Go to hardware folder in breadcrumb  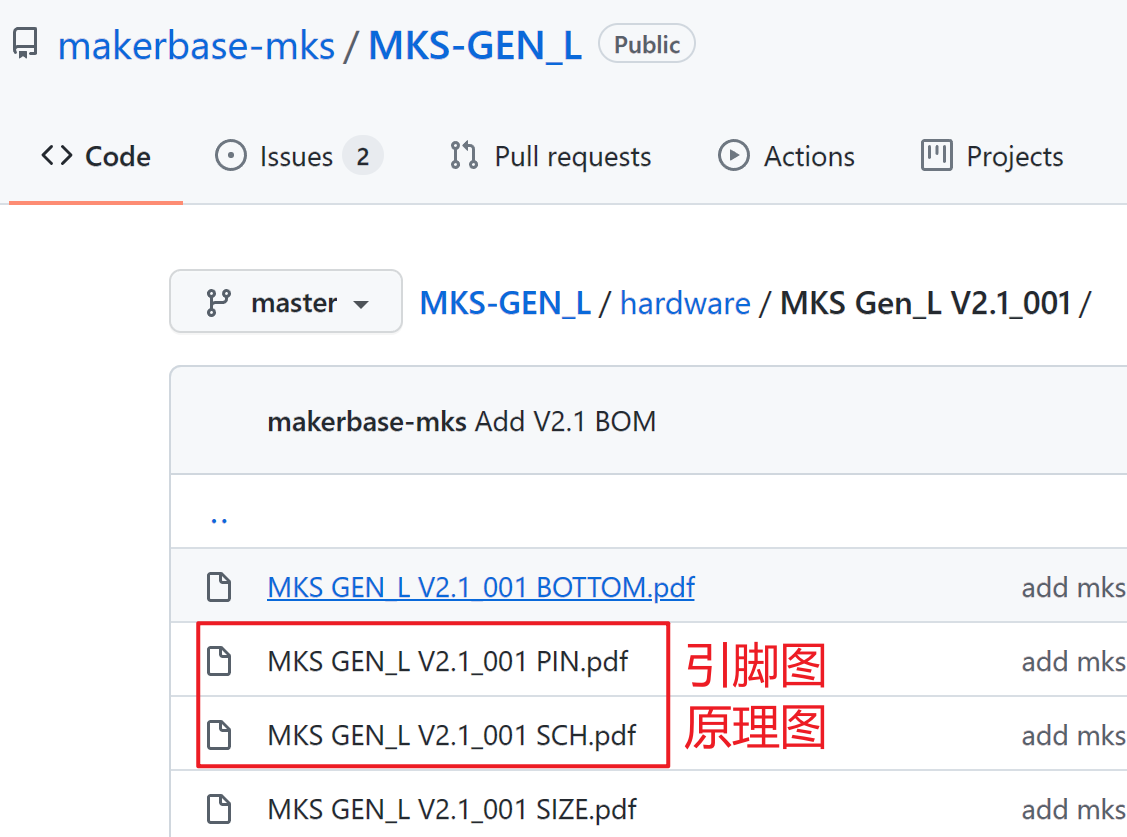pyautogui.click(x=685, y=303)
